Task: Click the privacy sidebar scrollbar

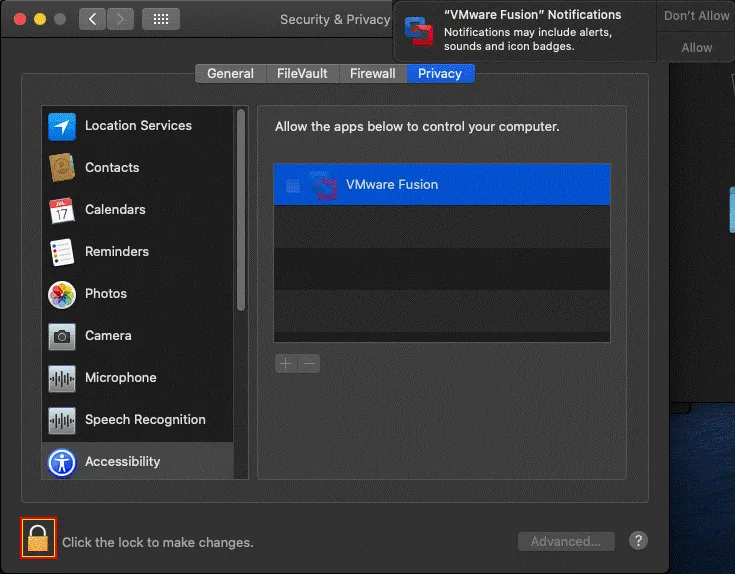Action: (240, 210)
